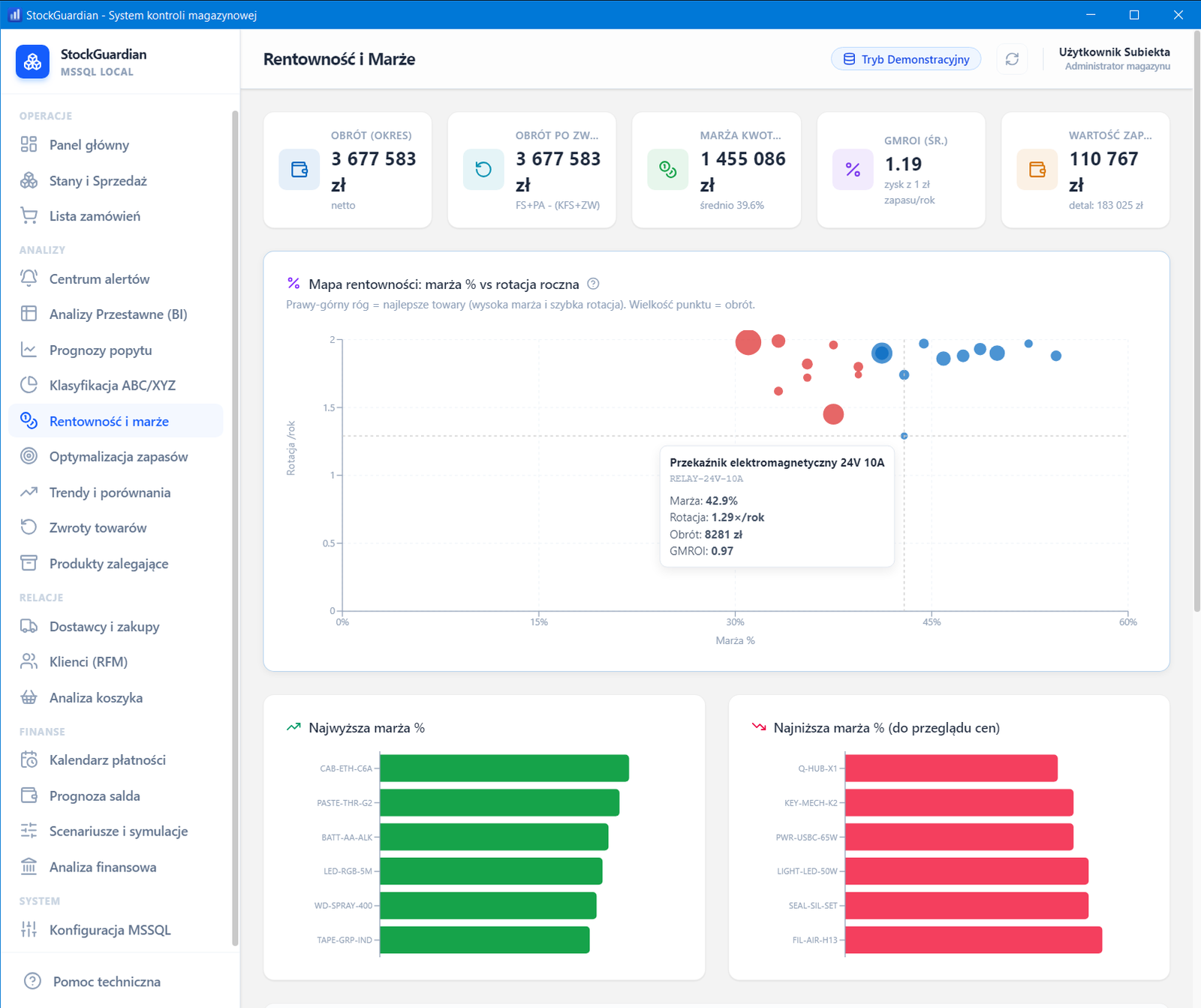Viewport: 1201px width, 1008px height.
Task: Click the Prognozy popytu chart icon
Action: (x=29, y=350)
